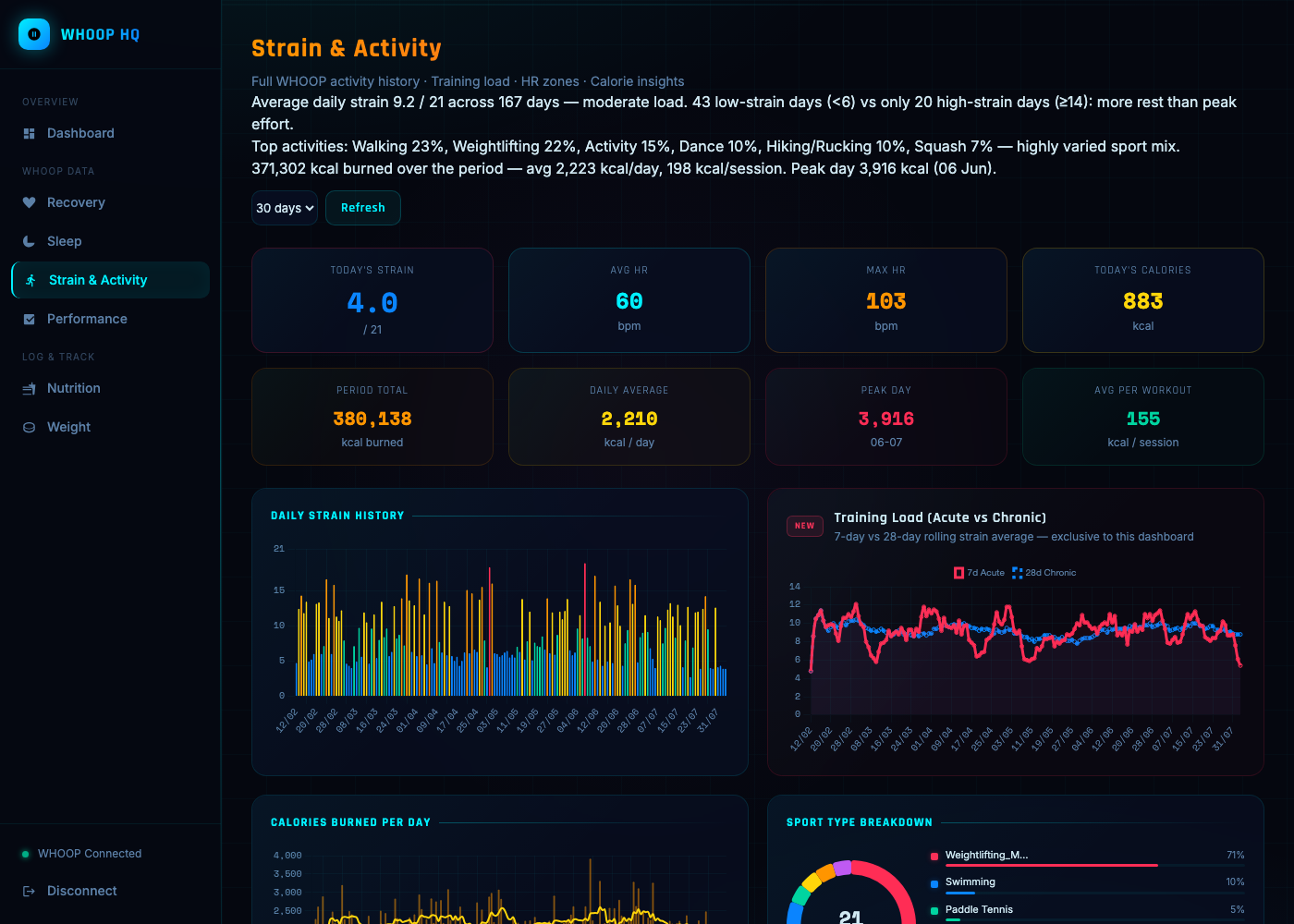This screenshot has height=924, width=1294.
Task: Click the Weightlifting_M... label
Action: (986, 856)
